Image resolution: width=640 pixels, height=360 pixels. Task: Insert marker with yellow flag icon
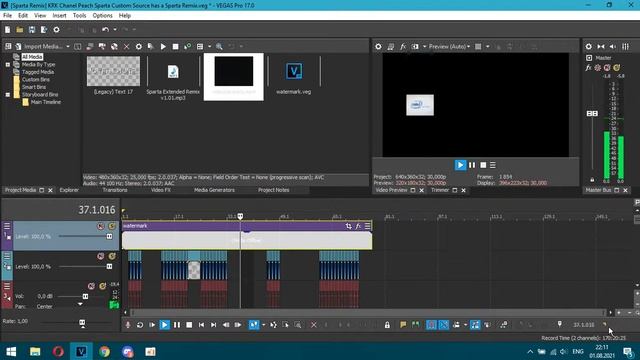click(x=403, y=325)
